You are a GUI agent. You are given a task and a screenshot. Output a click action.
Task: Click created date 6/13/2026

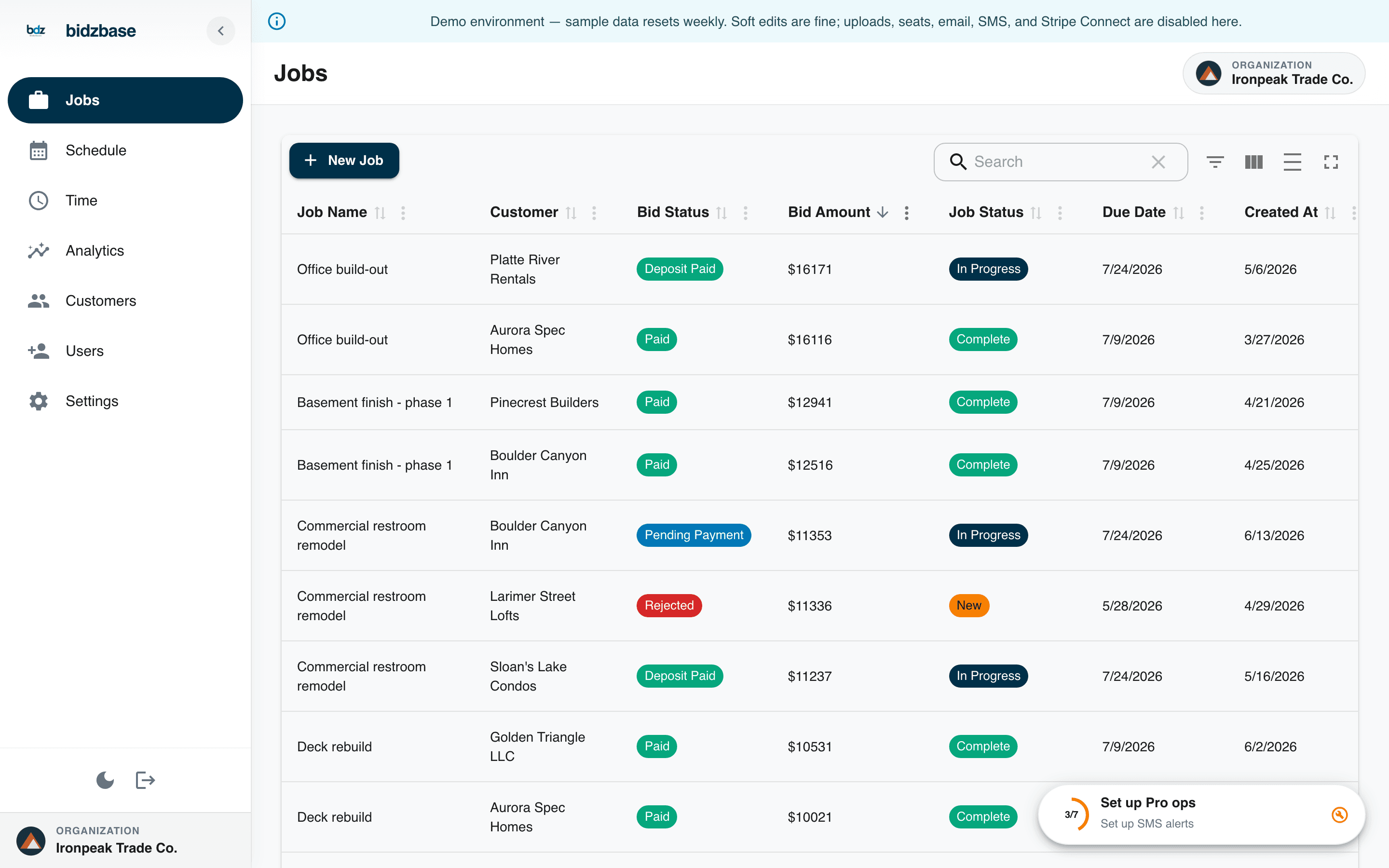[1274, 536]
